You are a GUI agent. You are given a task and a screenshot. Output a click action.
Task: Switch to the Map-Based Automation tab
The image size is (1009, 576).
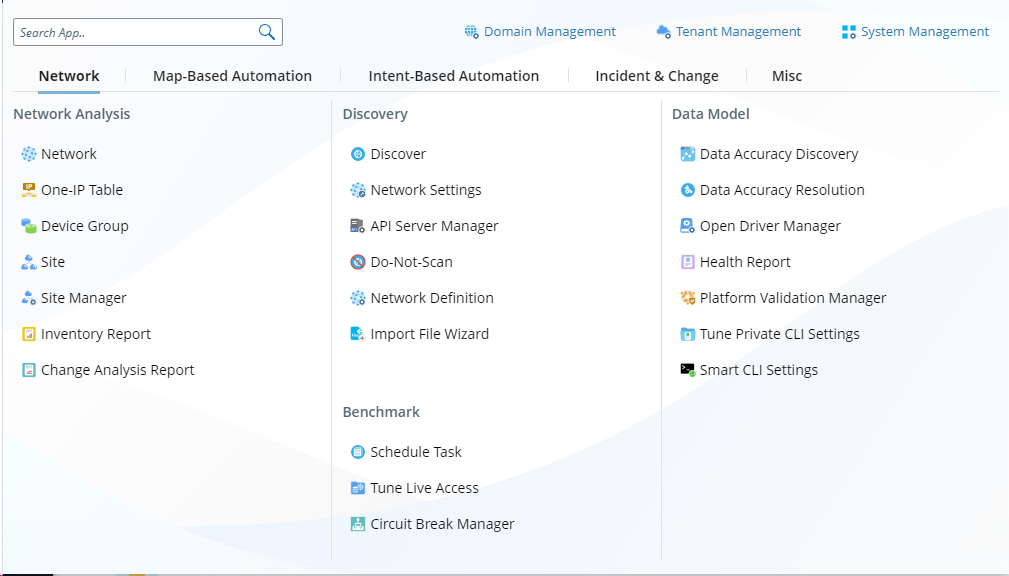pyautogui.click(x=232, y=76)
